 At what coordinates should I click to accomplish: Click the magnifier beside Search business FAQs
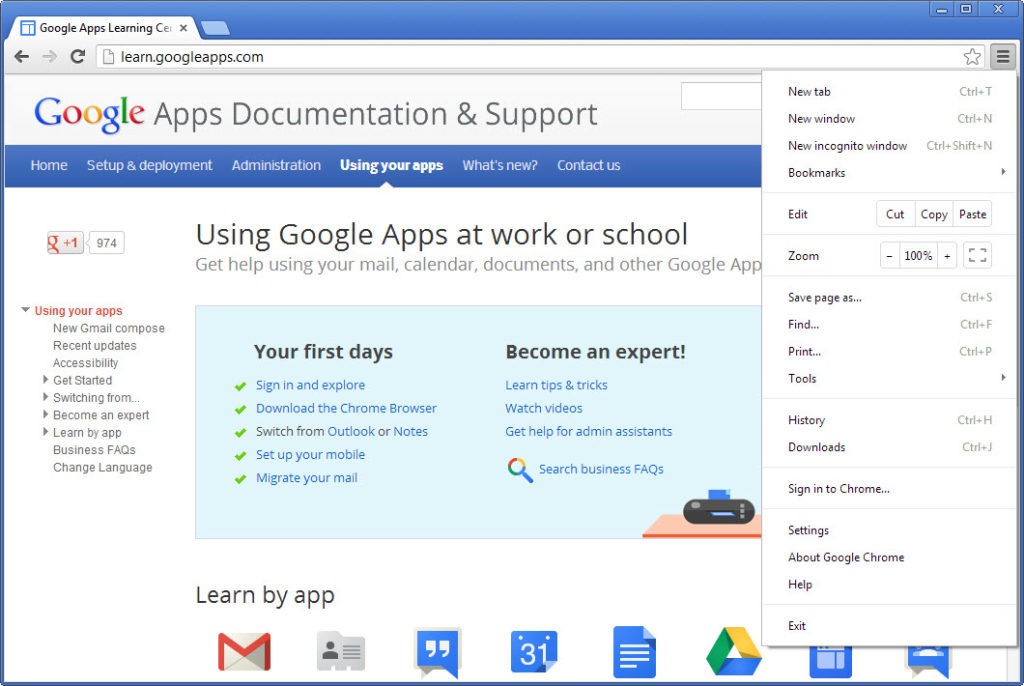(x=520, y=470)
